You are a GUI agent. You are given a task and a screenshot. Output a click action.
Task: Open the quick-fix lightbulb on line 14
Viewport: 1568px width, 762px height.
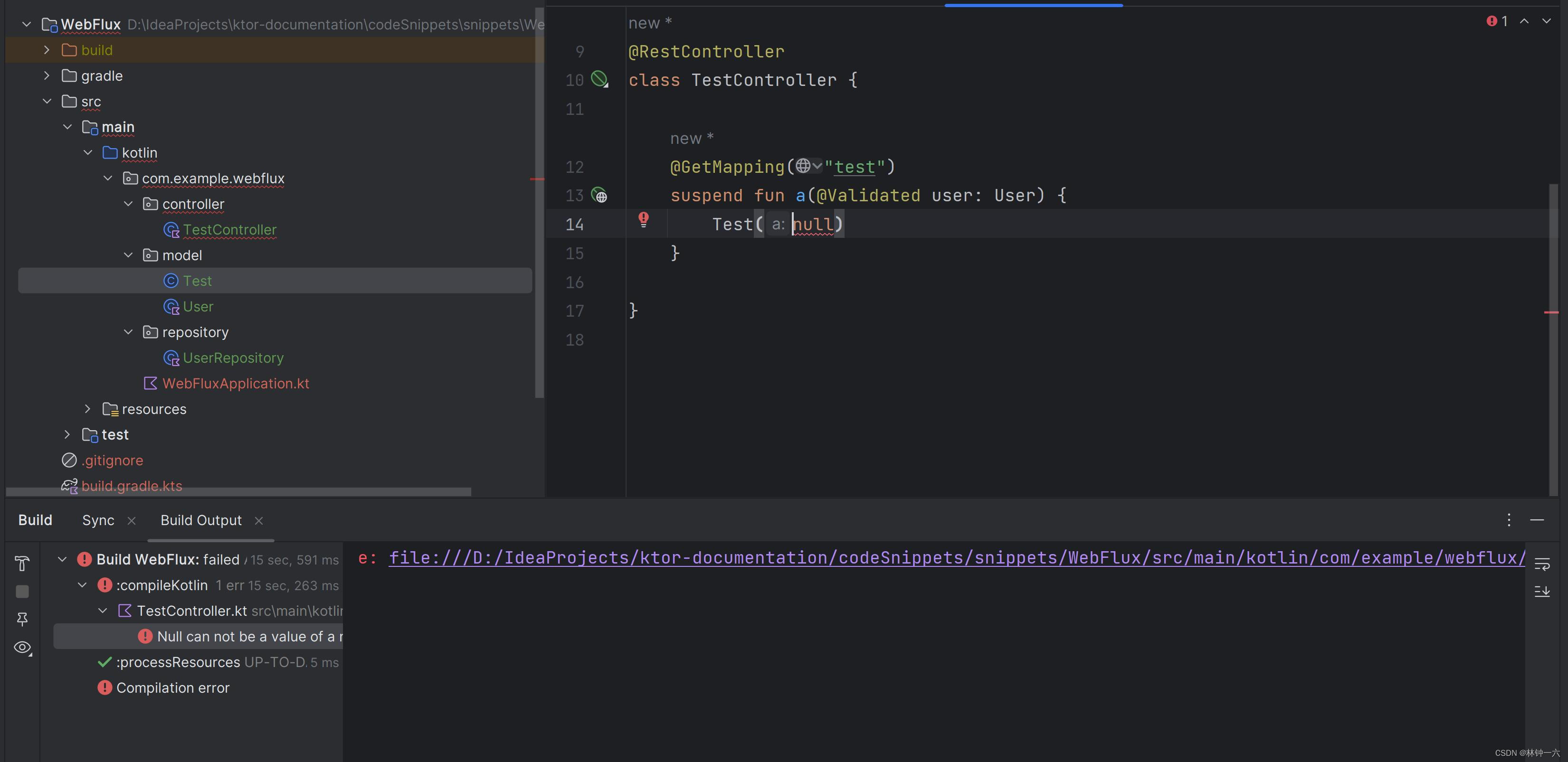tap(643, 220)
